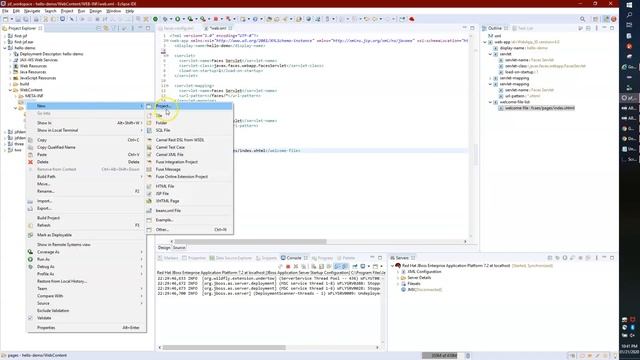Click the Debug bug icon in the toolbar

tap(165, 19)
